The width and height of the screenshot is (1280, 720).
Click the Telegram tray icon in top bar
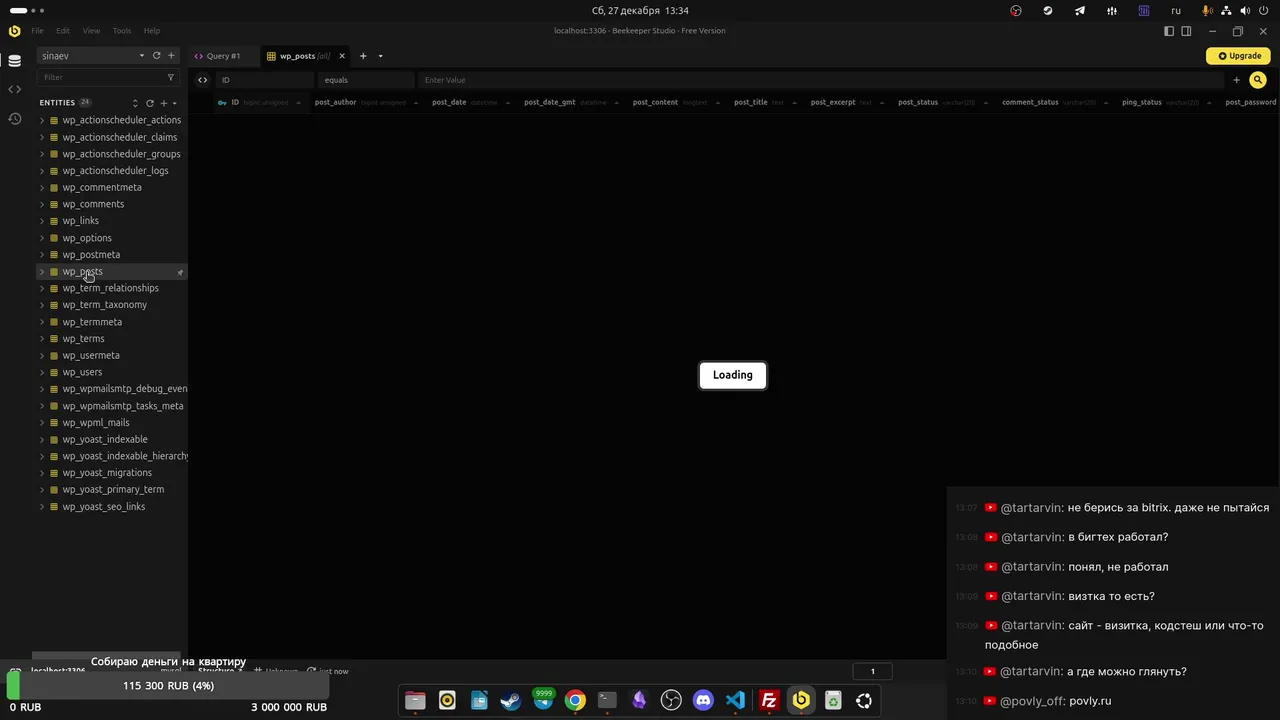point(1080,11)
